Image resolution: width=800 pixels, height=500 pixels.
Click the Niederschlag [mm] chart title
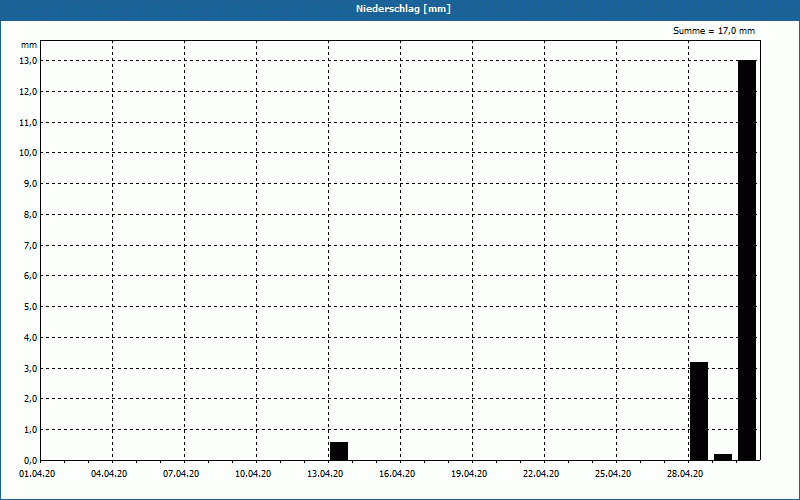pyautogui.click(x=399, y=9)
